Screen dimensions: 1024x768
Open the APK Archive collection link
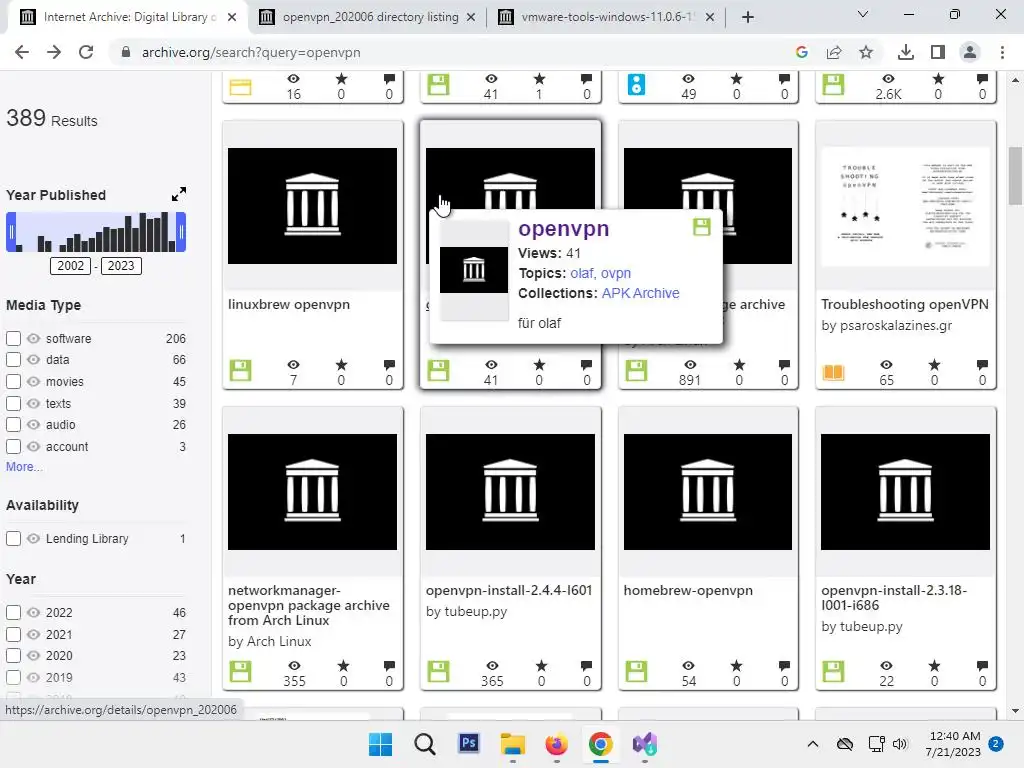point(641,293)
